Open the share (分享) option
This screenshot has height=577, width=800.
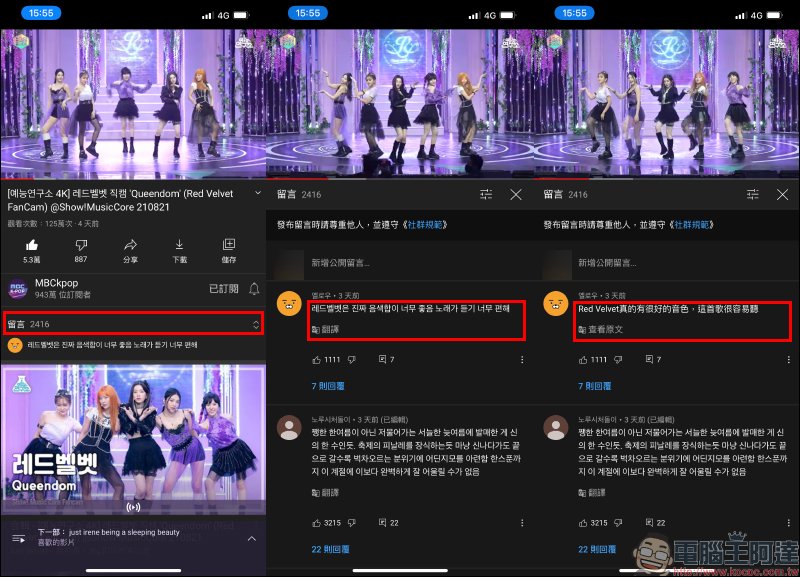(130, 245)
